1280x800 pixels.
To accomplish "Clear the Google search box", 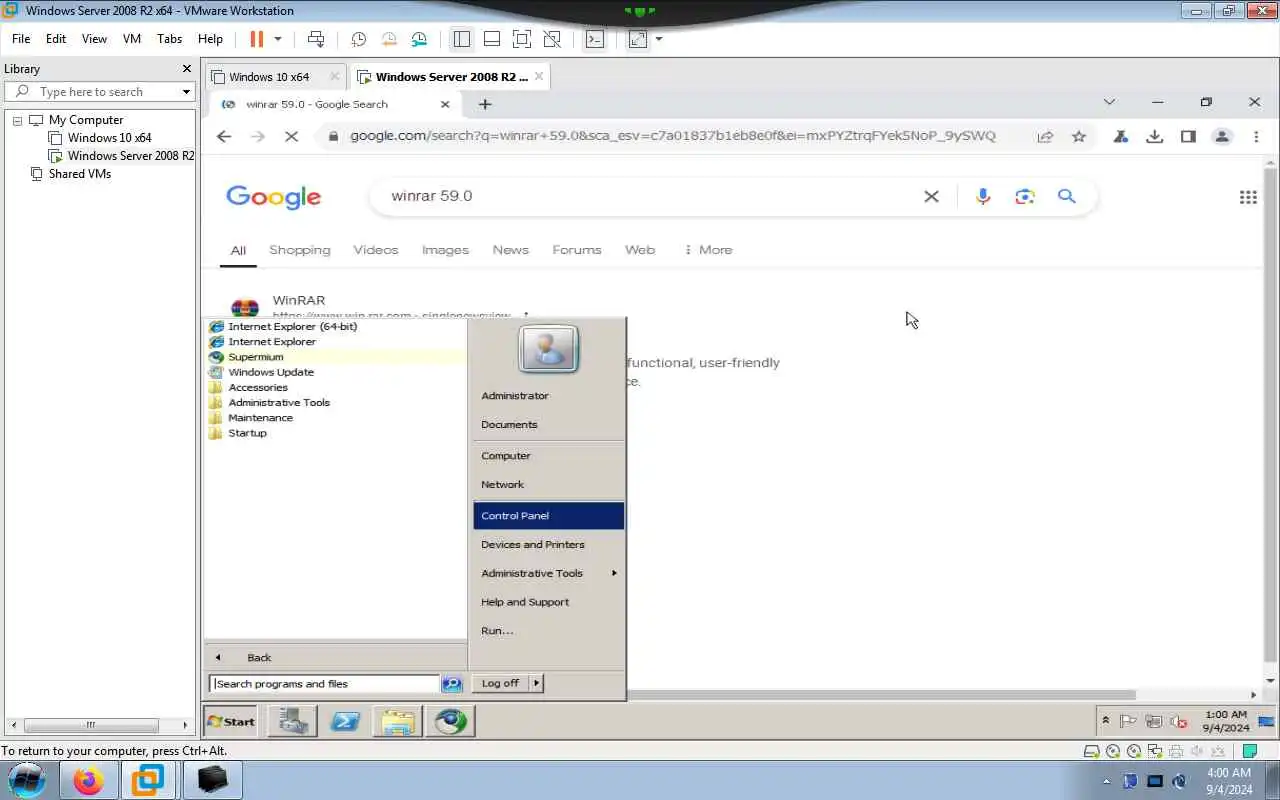I will [931, 196].
